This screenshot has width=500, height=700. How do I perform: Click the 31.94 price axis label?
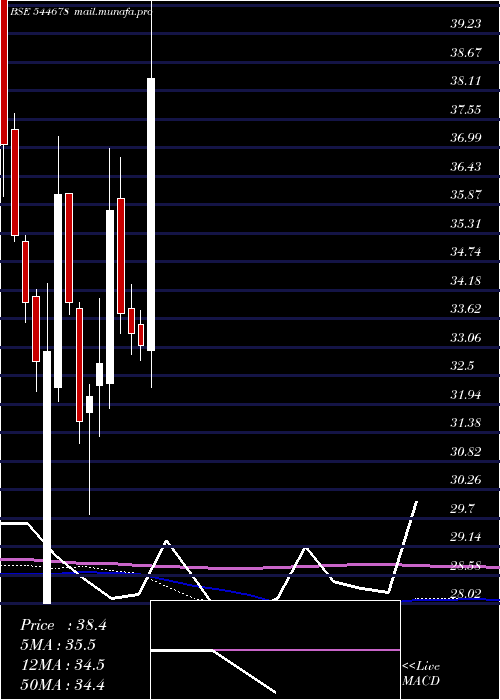tap(466, 394)
